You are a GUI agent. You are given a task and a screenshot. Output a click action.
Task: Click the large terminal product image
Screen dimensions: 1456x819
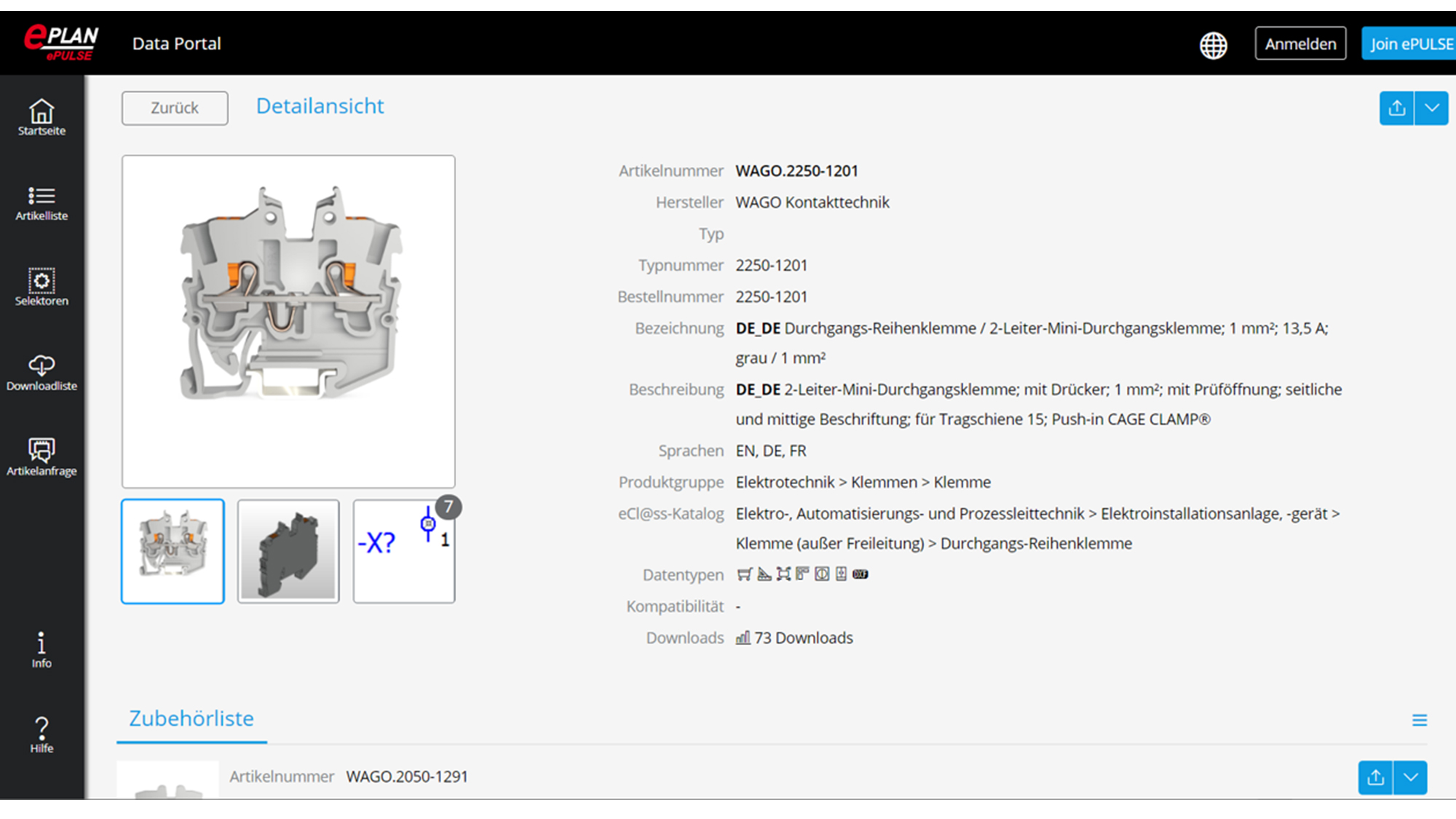(288, 321)
